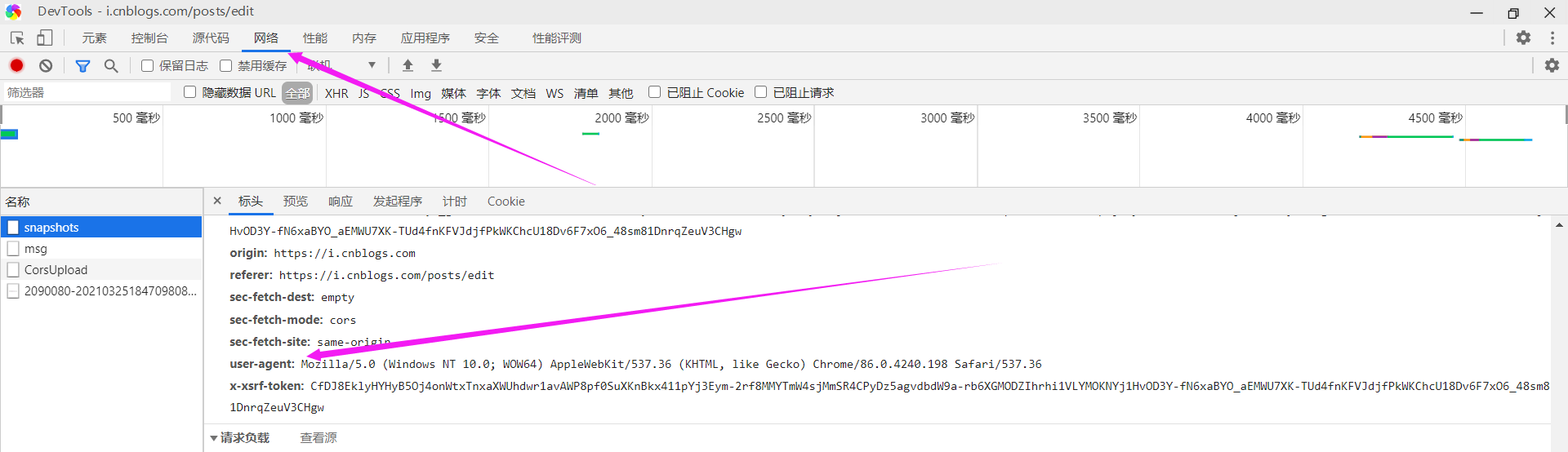
Task: Open DevTools settings gear icon
Action: point(1523,38)
